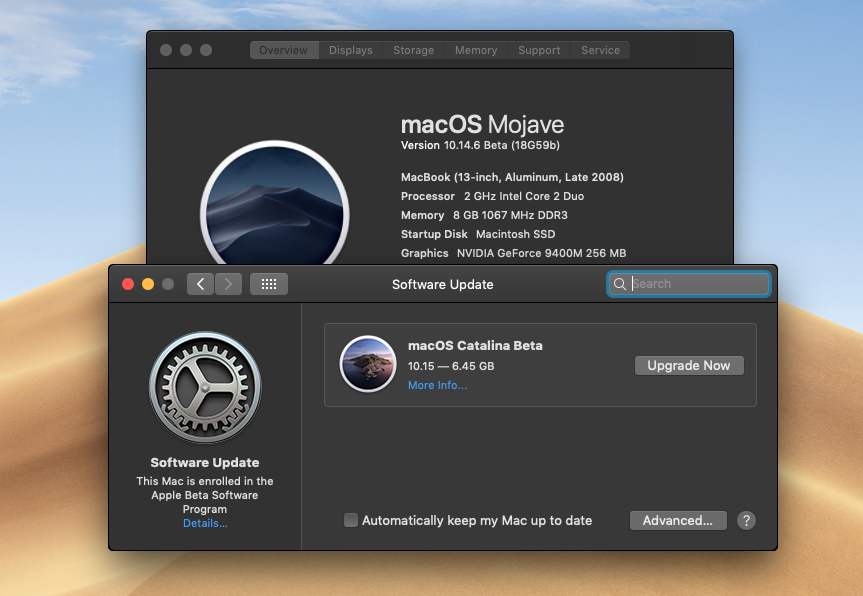Screen dimensions: 863x596
Task: Click the back arrow in Software Update
Action: click(200, 284)
